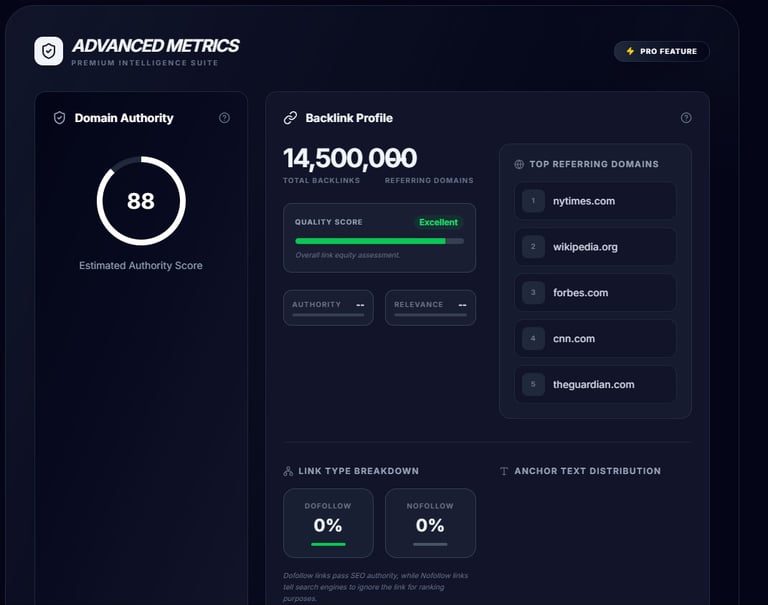Open the wikipedia.org referring domain row
The image size is (768, 605).
(595, 247)
